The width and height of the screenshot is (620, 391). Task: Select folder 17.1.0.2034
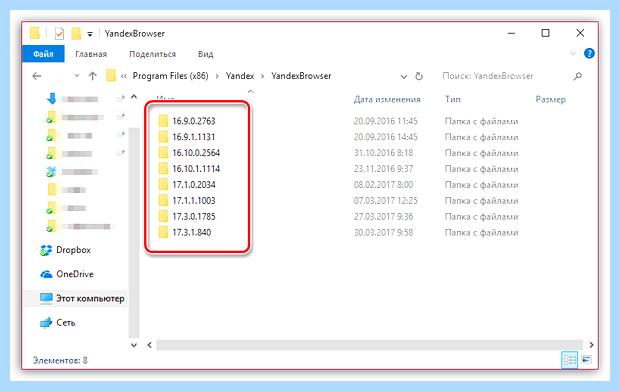pos(194,185)
